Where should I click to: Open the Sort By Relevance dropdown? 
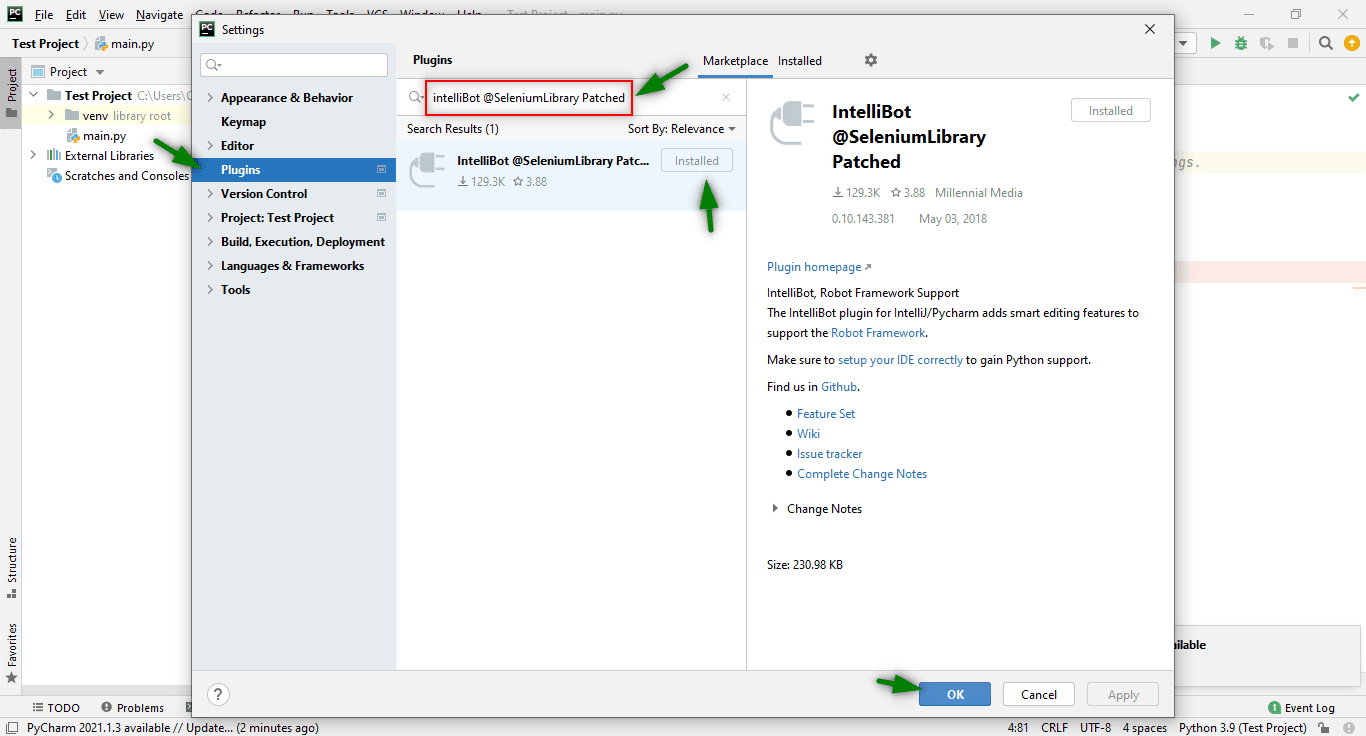pyautogui.click(x=681, y=129)
